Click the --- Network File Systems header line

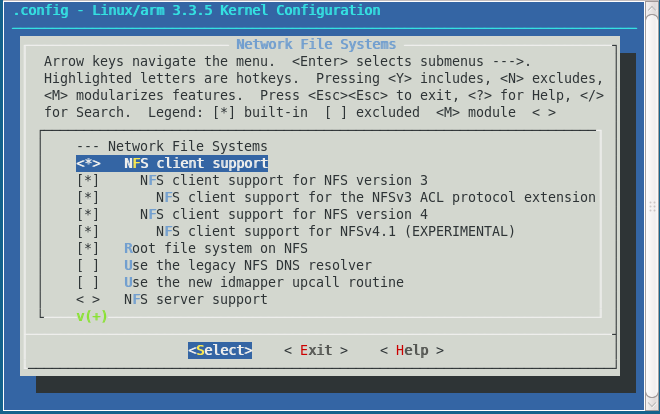[172, 146]
